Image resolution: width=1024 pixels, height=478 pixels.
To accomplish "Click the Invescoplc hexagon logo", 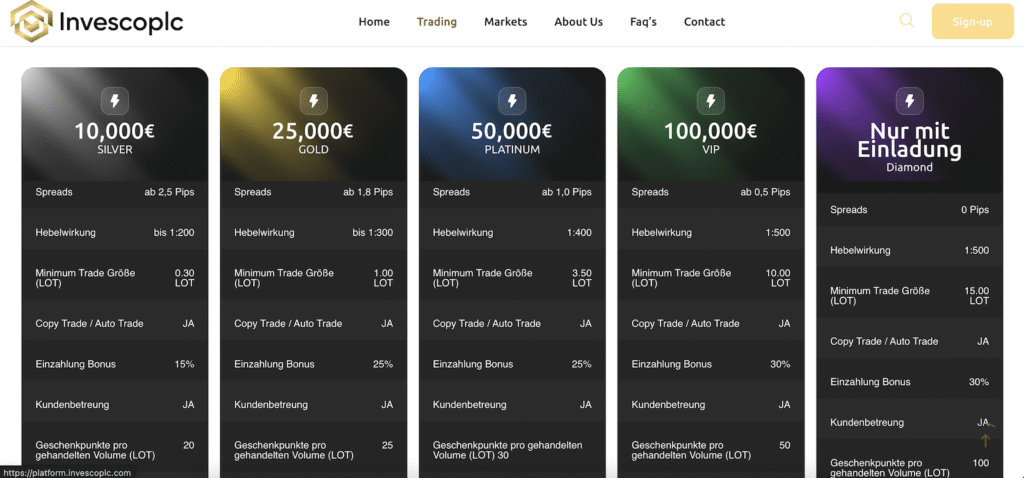I will coord(31,21).
